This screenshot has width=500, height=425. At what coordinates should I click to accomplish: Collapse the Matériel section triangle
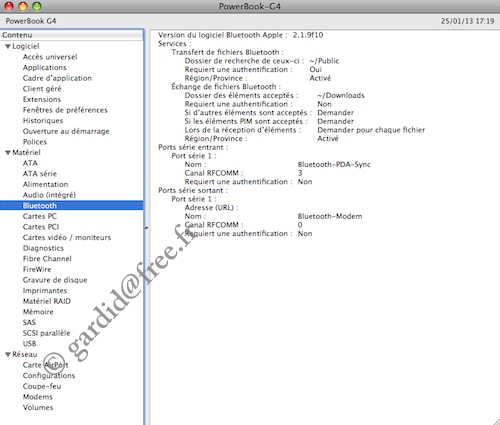[x=8, y=153]
